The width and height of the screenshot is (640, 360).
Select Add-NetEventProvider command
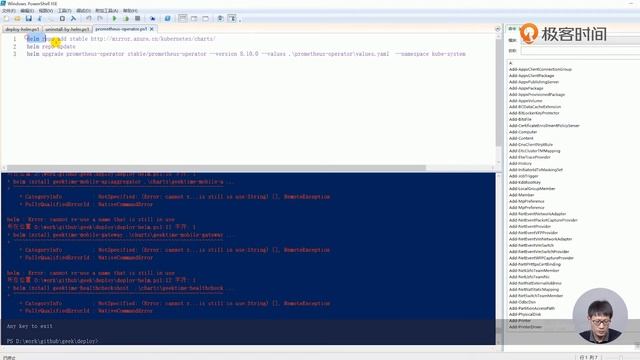click(530, 226)
